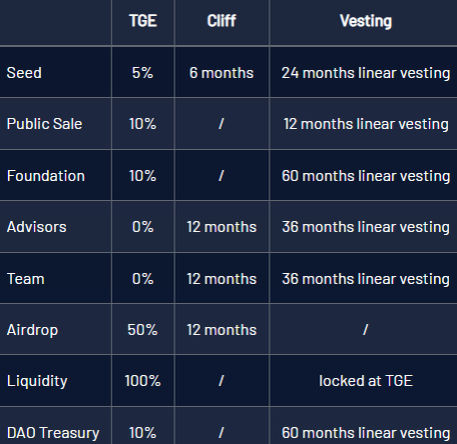This screenshot has width=457, height=444.
Task: Click the Liquidity 100% TGE cell
Action: (143, 381)
